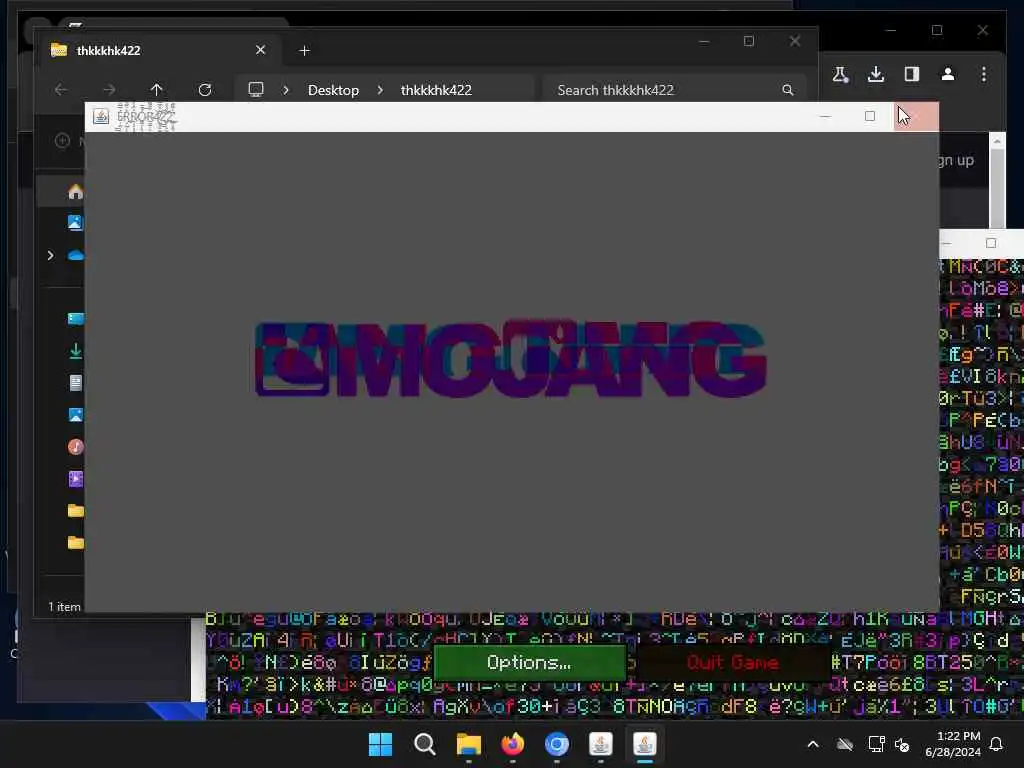Show hidden system tray icons
The width and height of the screenshot is (1024, 768).
tap(813, 744)
